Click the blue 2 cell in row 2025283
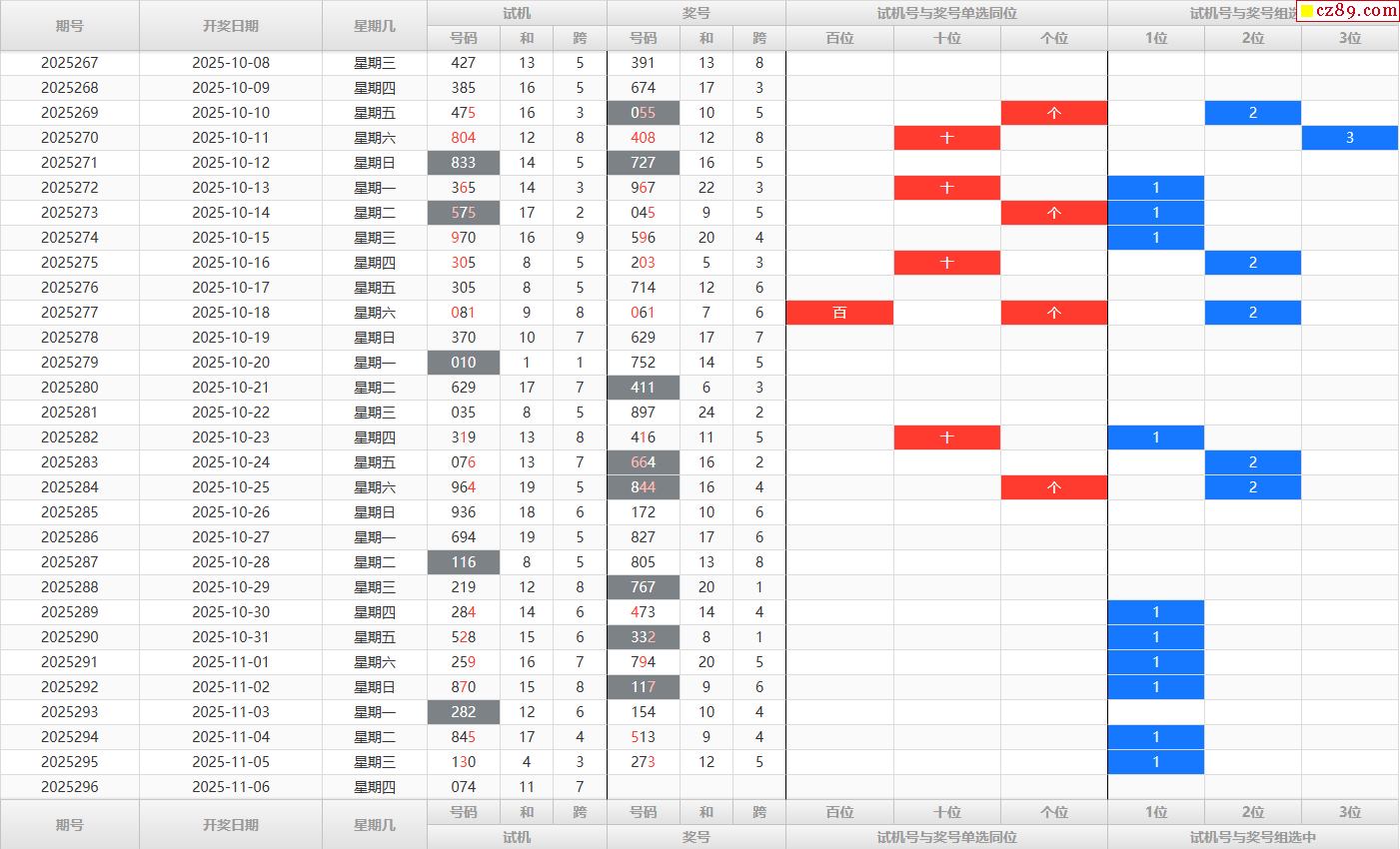This screenshot has width=1400, height=849. 1253,462
